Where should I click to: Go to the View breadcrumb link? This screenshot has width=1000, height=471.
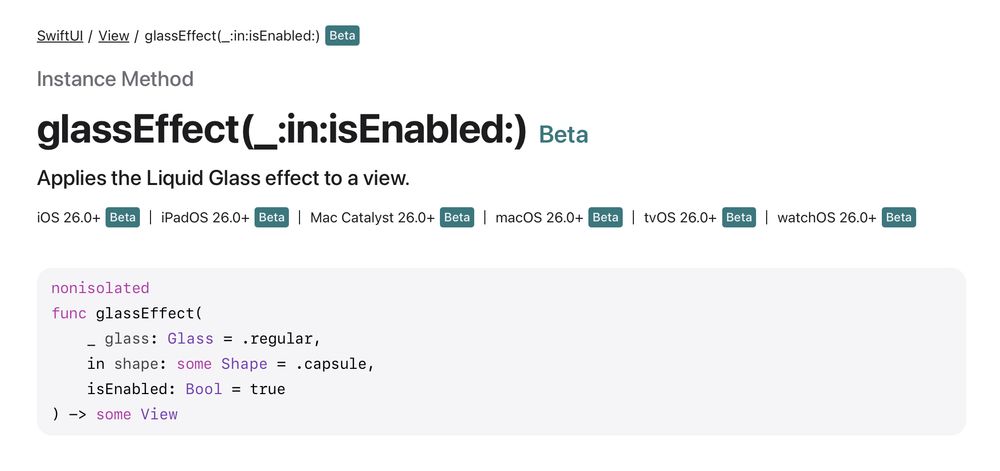click(114, 36)
